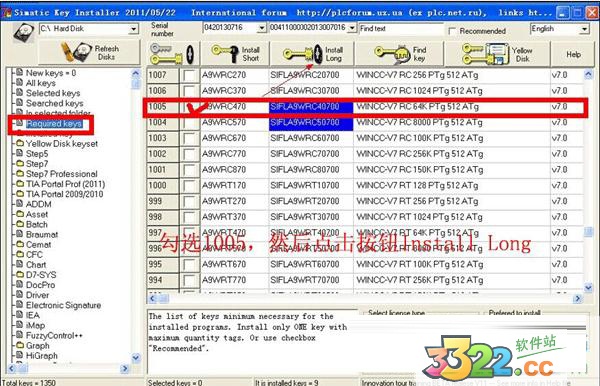Tick the checkbox for key row 1003
The width and height of the screenshot is (600, 386).
coord(189,138)
